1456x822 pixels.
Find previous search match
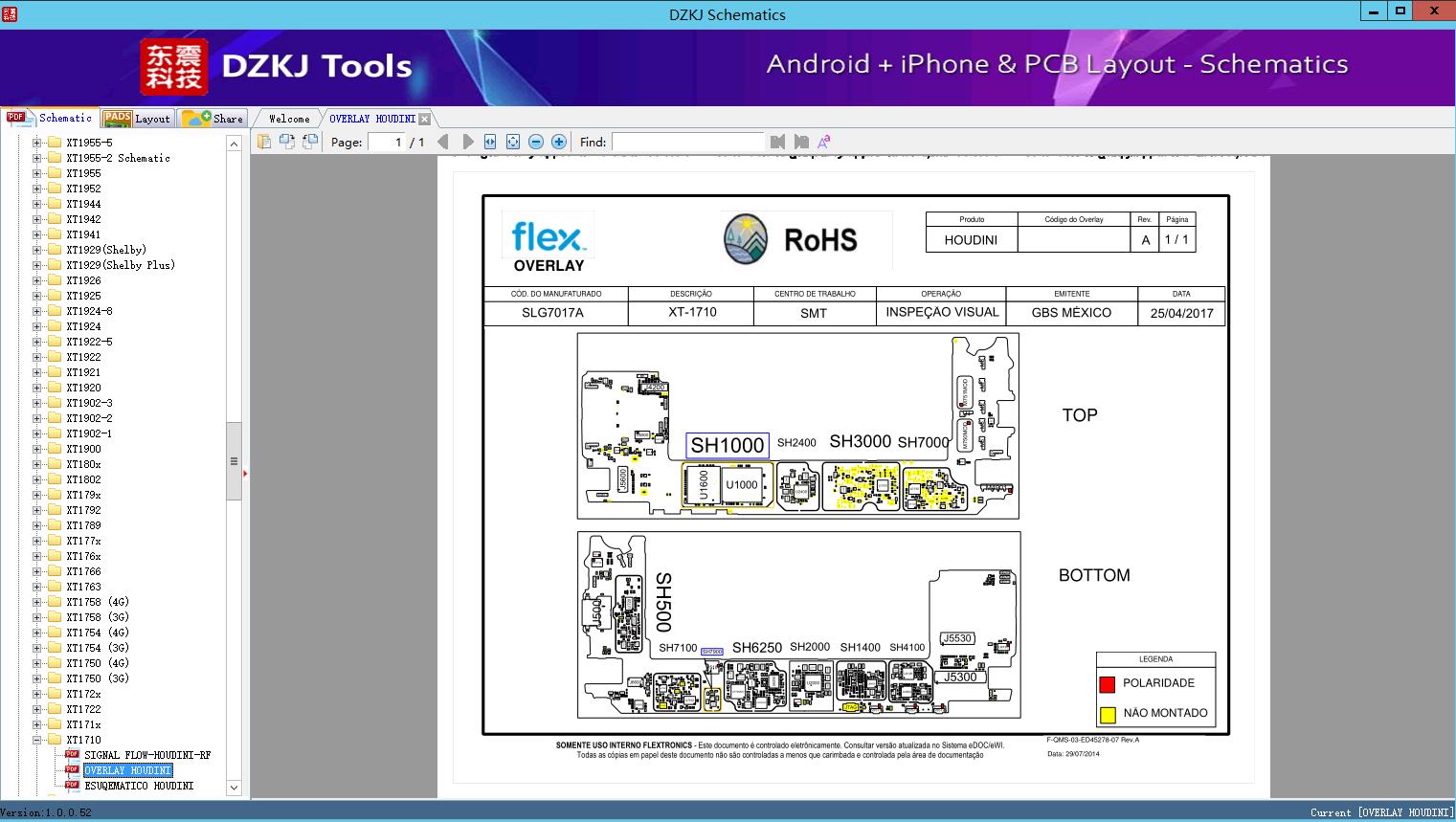(x=777, y=142)
